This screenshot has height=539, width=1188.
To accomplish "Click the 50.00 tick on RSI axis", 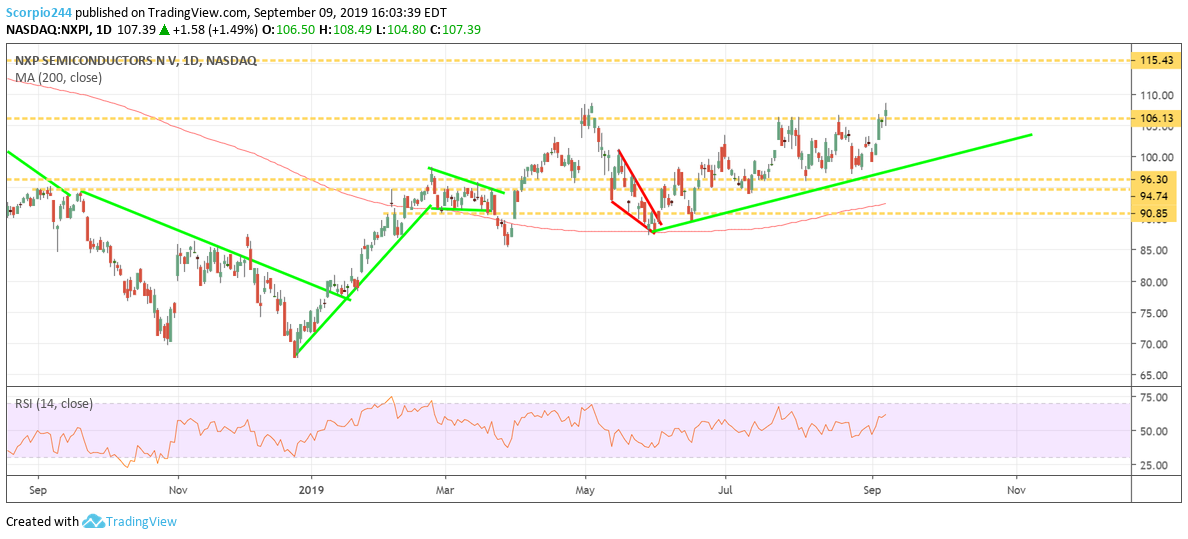I will point(1156,431).
